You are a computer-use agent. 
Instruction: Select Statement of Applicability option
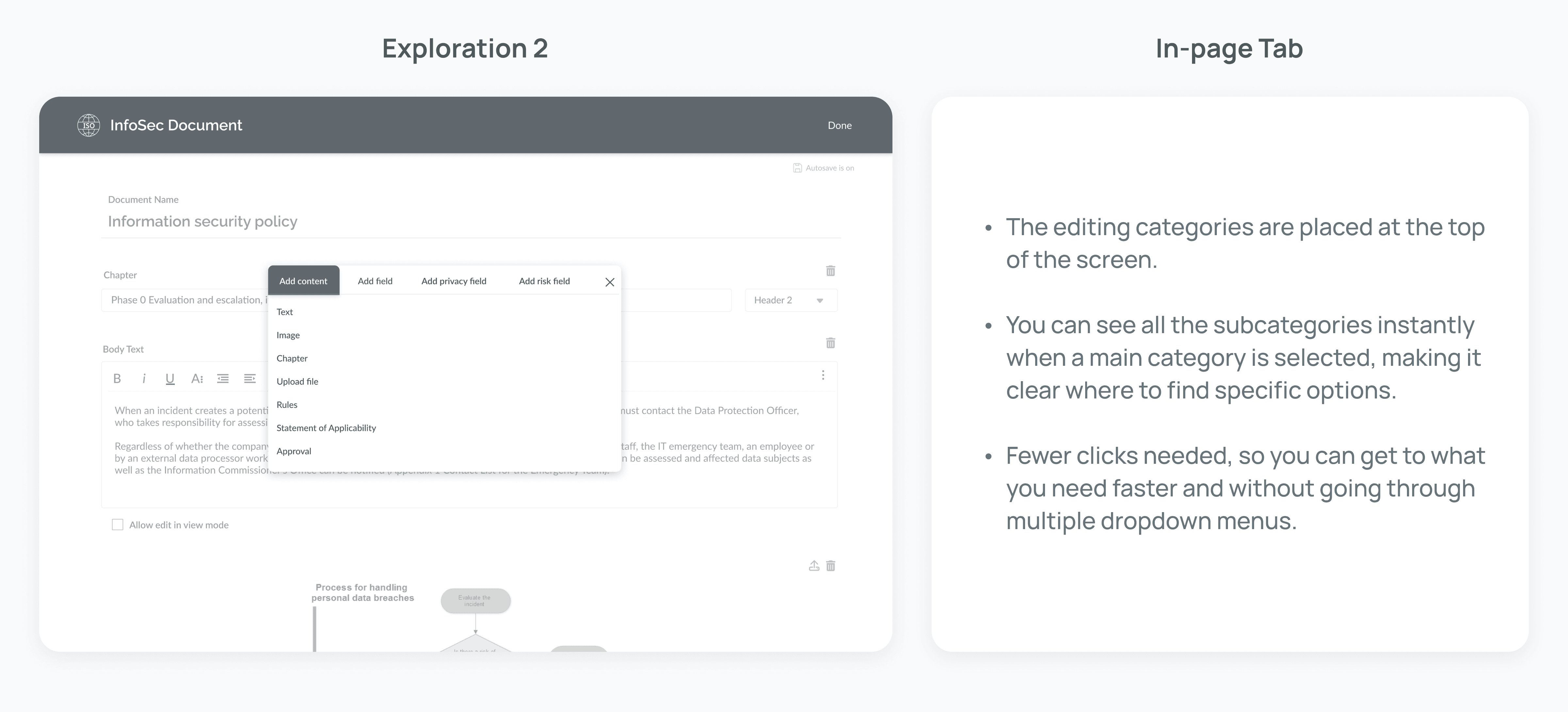pyautogui.click(x=326, y=429)
